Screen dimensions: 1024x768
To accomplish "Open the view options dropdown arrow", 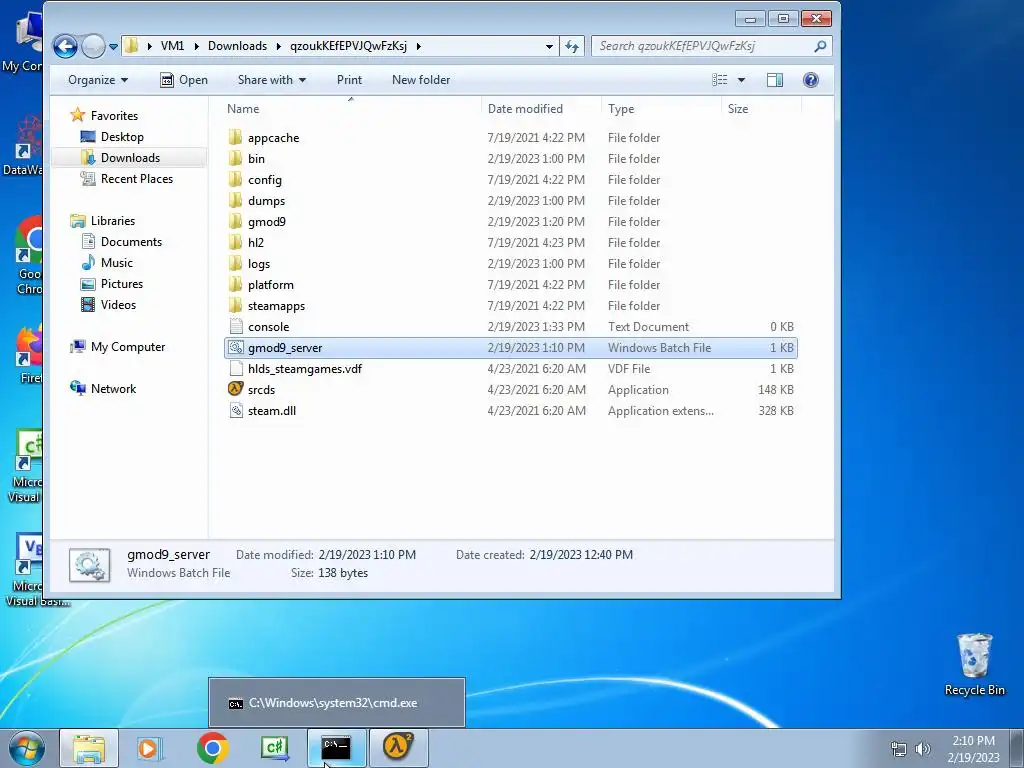I will tap(741, 80).
